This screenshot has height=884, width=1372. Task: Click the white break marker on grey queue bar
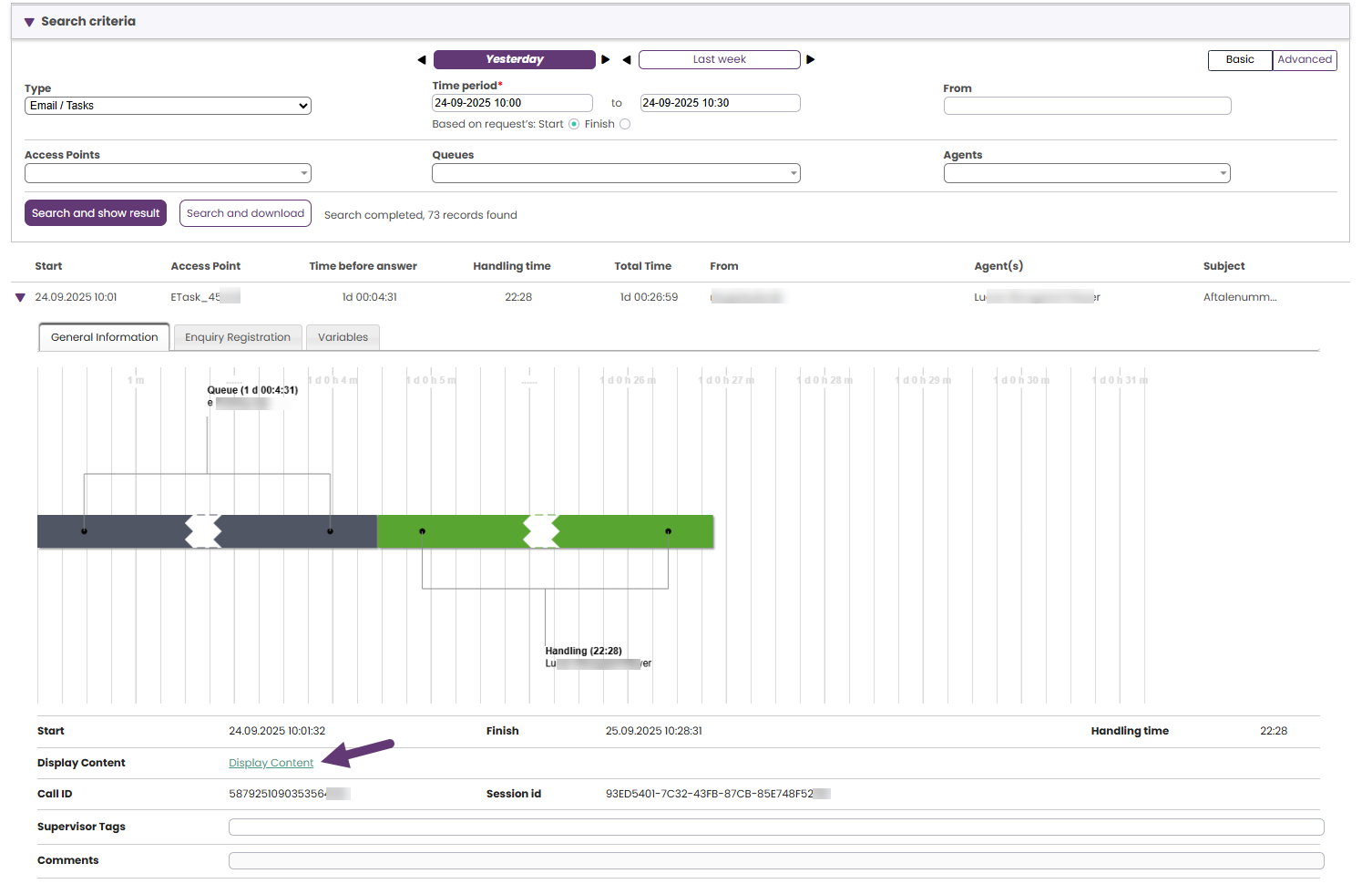203,531
